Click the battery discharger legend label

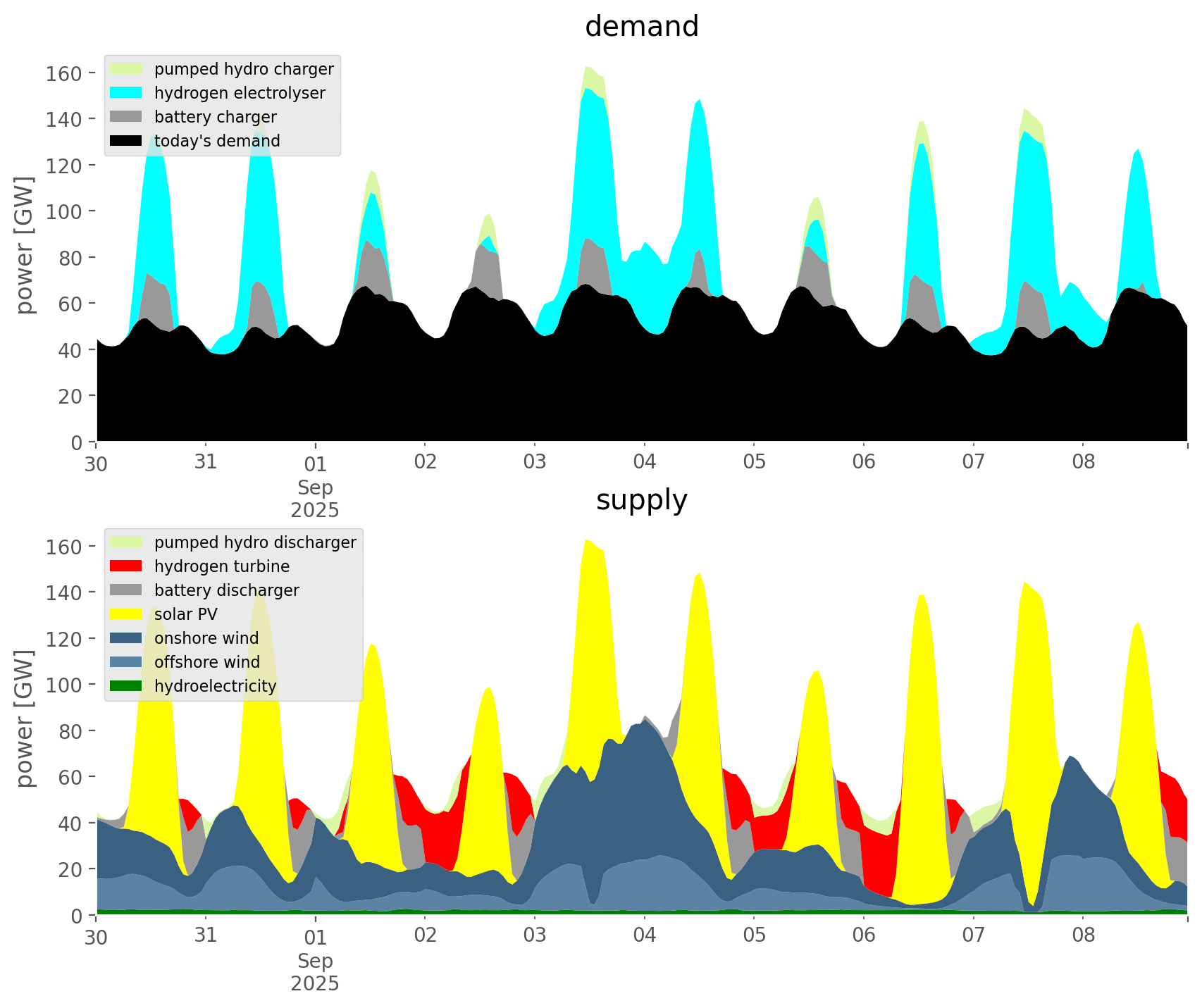(x=226, y=590)
